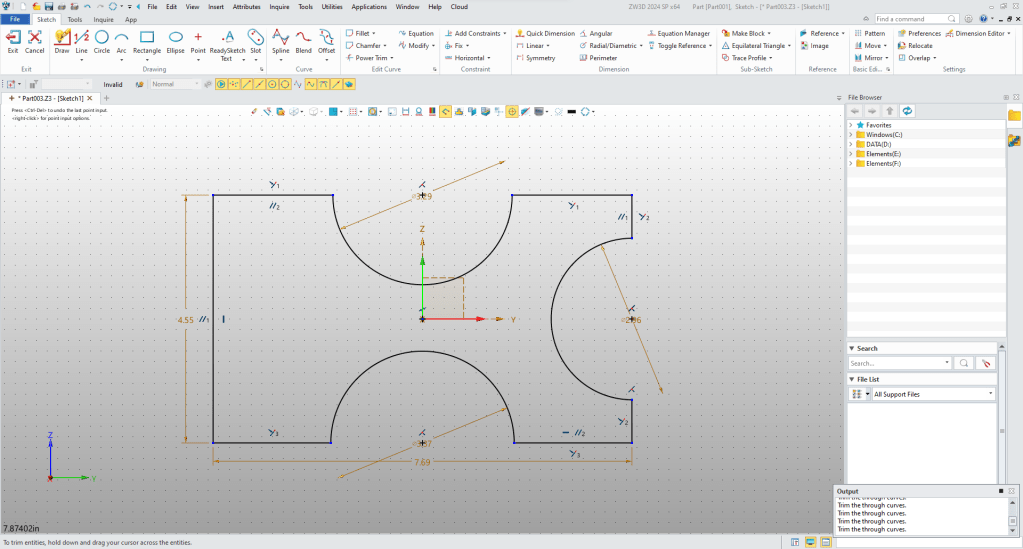1023x549 pixels.
Task: Toggle the first highlighted snap filter button
Action: point(222,84)
